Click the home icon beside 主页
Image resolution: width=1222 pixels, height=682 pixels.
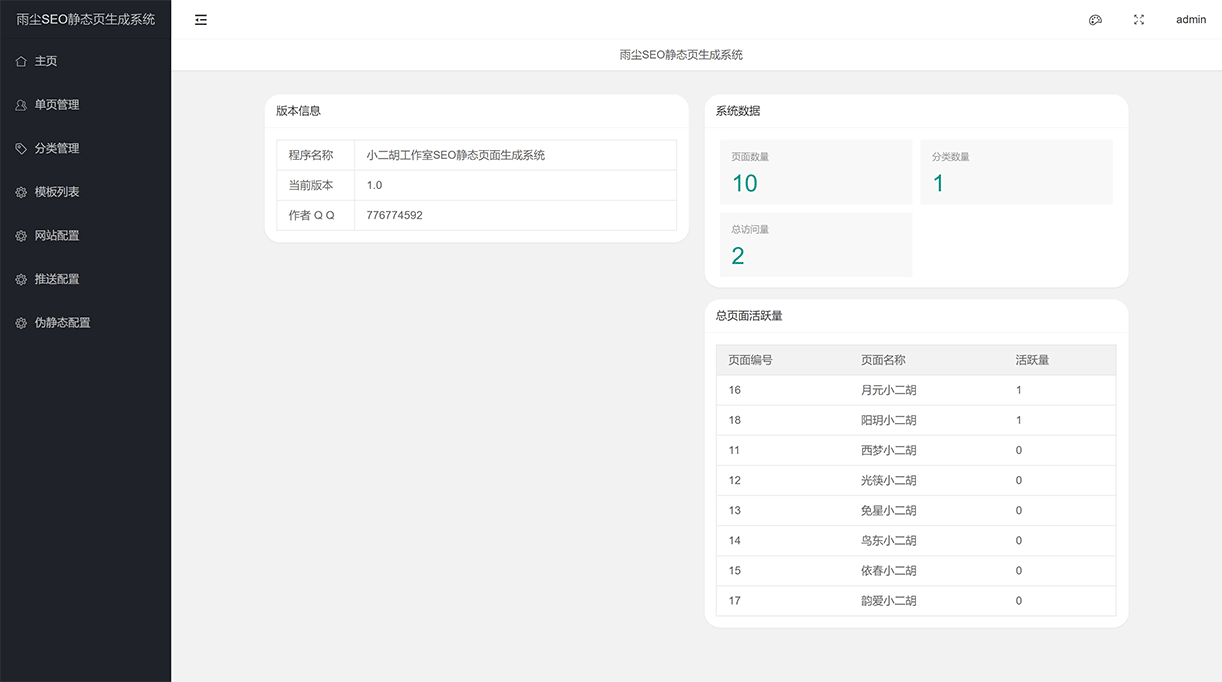pyautogui.click(x=23, y=60)
